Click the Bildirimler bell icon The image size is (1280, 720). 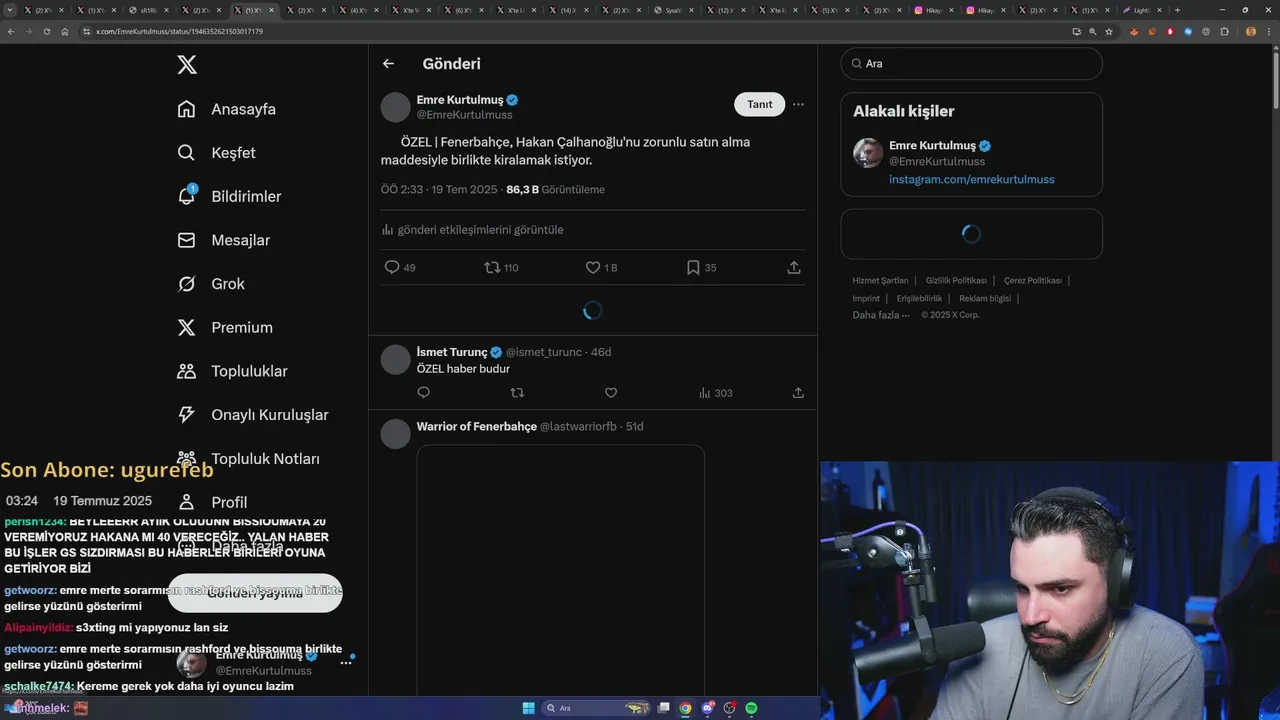[186, 196]
